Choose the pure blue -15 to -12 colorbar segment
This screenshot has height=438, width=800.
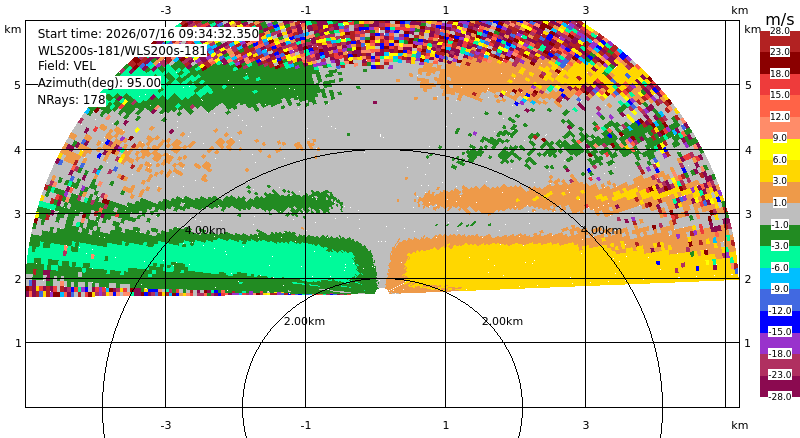point(780,322)
